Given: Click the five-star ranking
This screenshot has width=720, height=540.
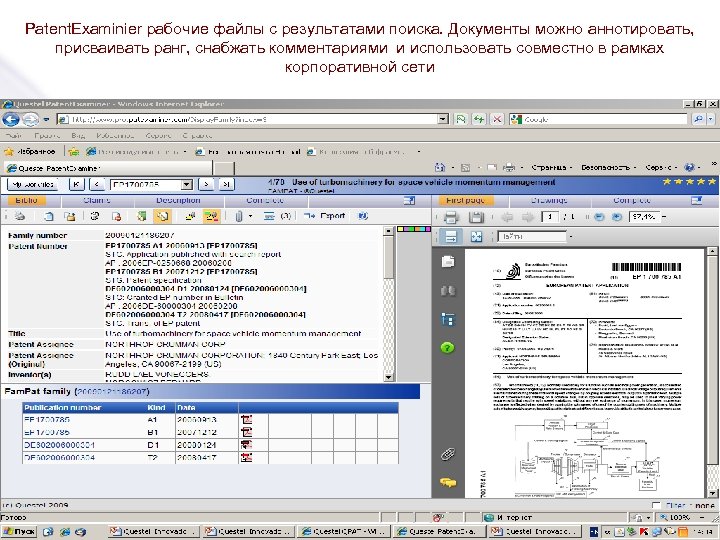Looking at the screenshot, I should point(689,182).
